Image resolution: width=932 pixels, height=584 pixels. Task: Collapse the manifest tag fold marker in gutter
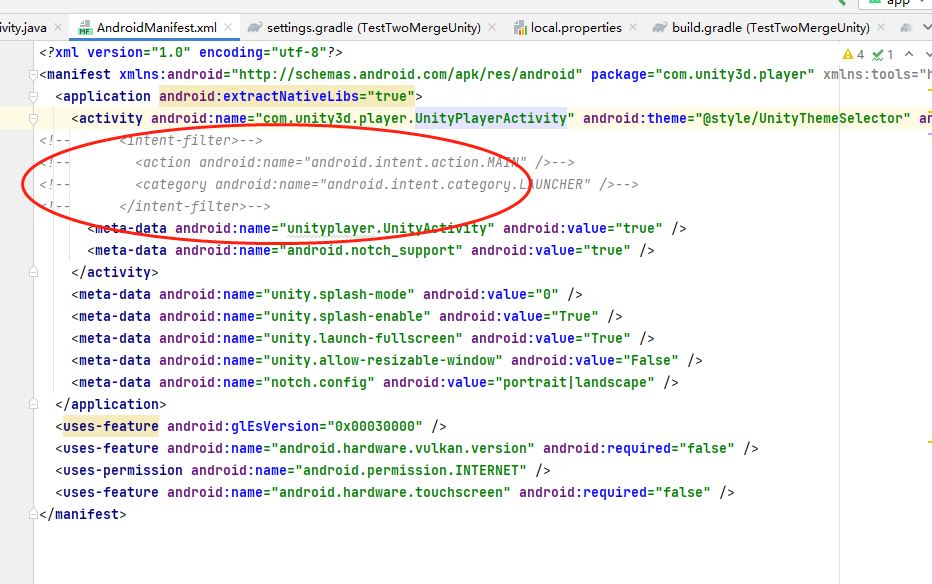[x=34, y=74]
